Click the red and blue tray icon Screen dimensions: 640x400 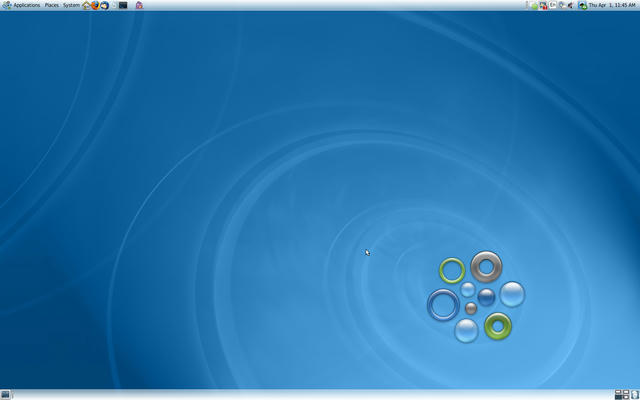click(543, 5)
